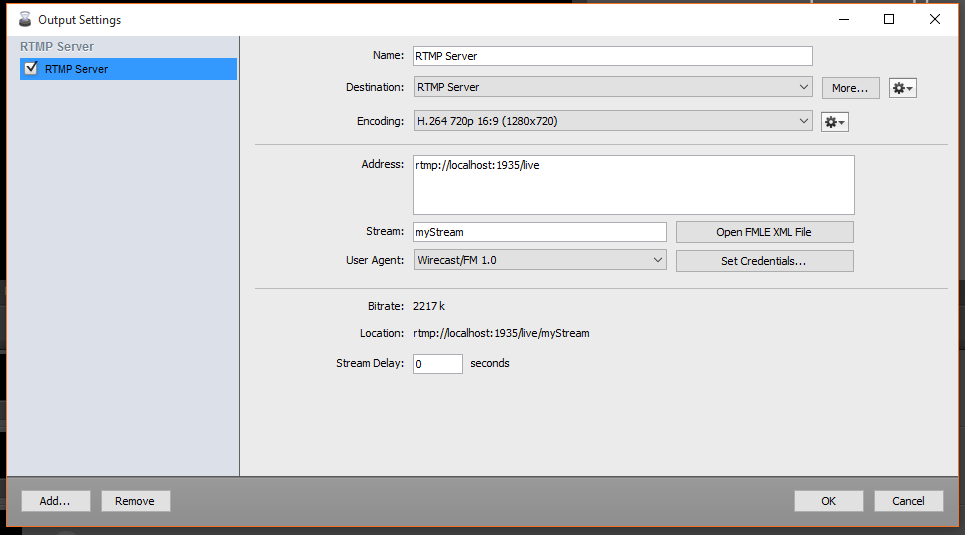
Task: Confirm settings with OK
Action: click(x=828, y=501)
